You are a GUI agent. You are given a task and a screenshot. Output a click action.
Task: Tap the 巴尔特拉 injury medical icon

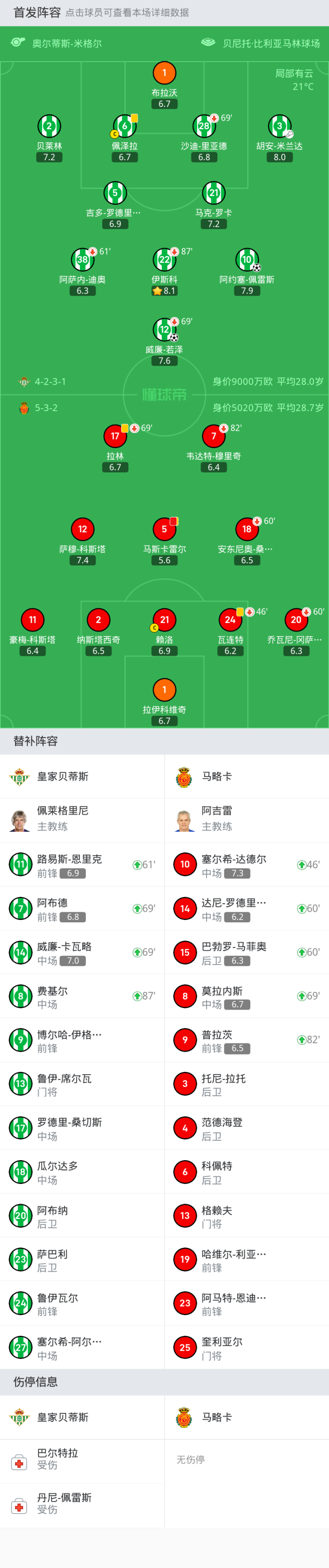click(20, 1462)
